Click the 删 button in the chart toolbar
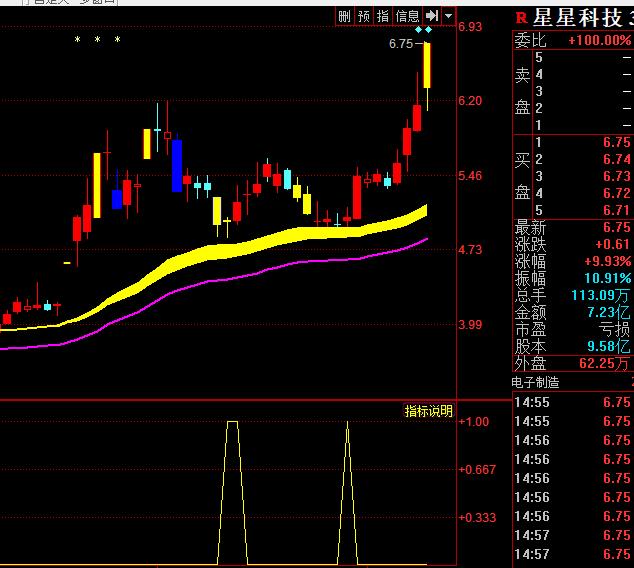This screenshot has height=568, width=634. coord(344,16)
